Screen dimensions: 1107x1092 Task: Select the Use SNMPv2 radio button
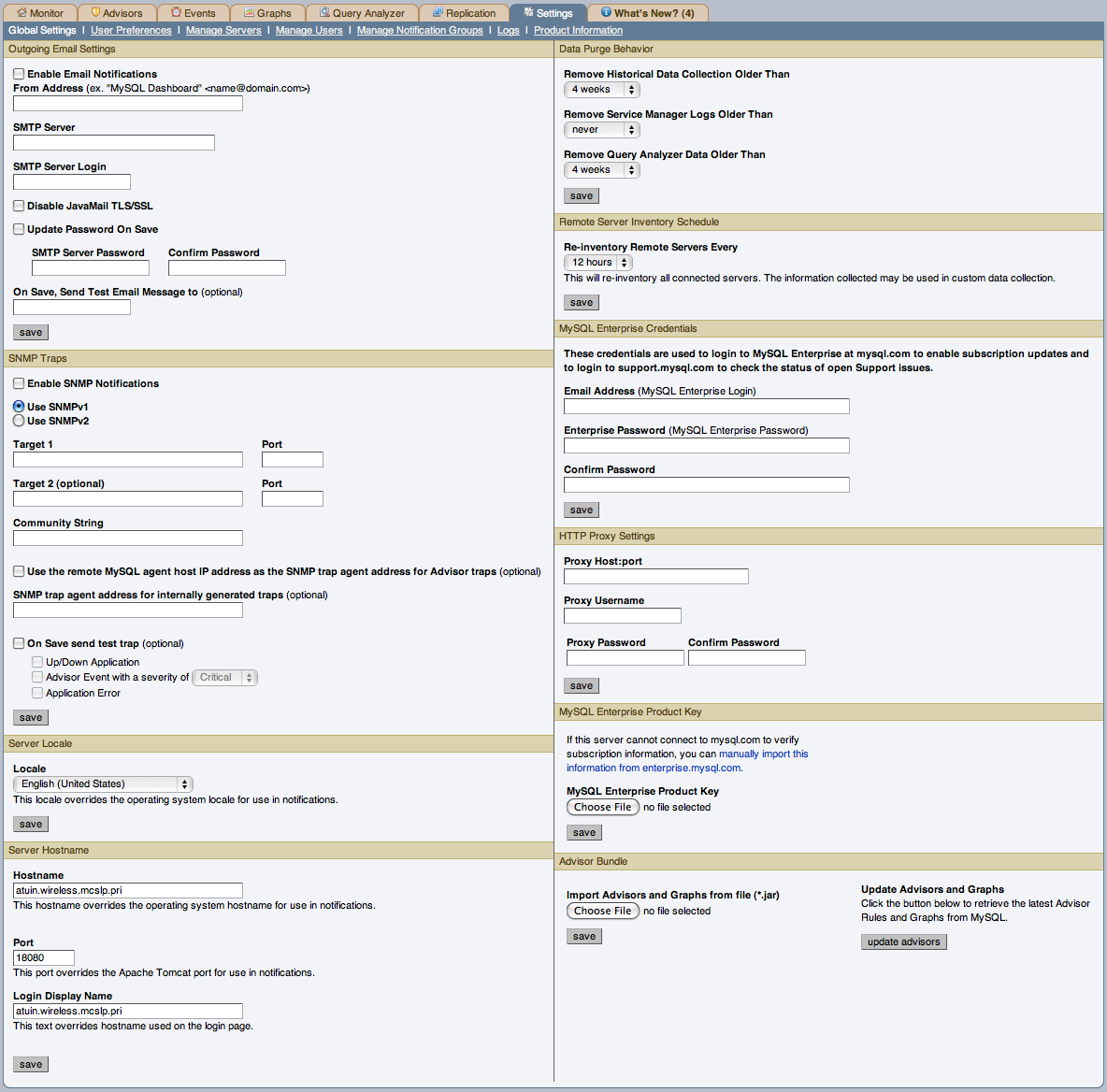pyautogui.click(x=18, y=419)
